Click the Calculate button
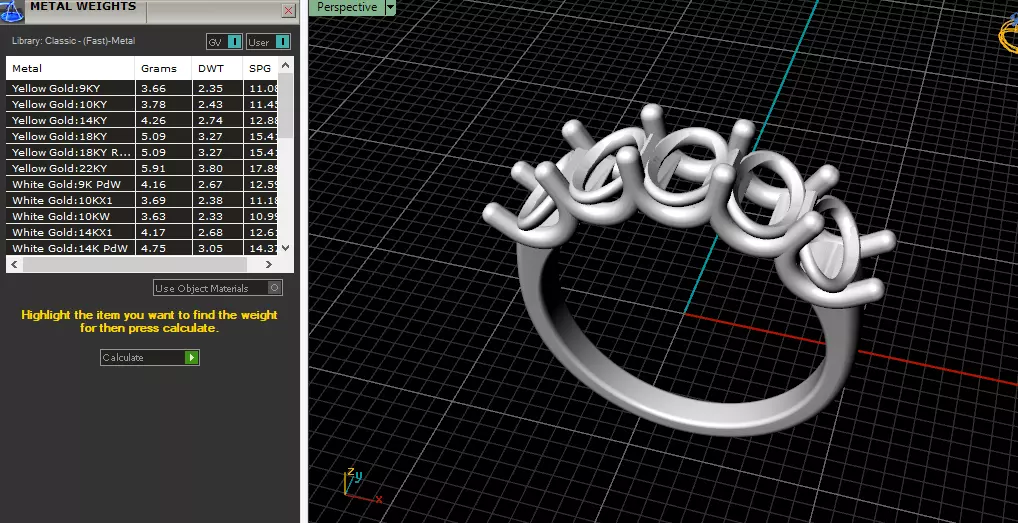Viewport: 1018px width, 523px height. click(150, 358)
